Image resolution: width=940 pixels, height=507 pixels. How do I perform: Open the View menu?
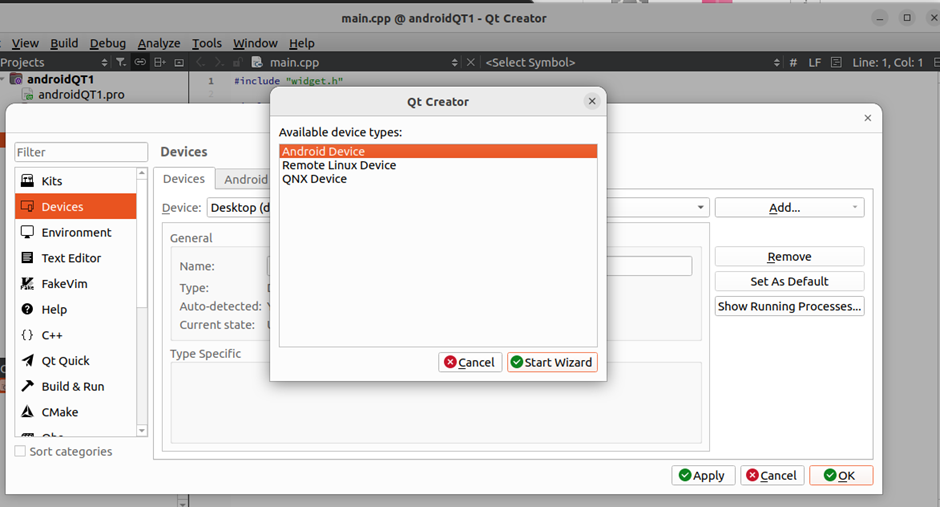coord(25,43)
